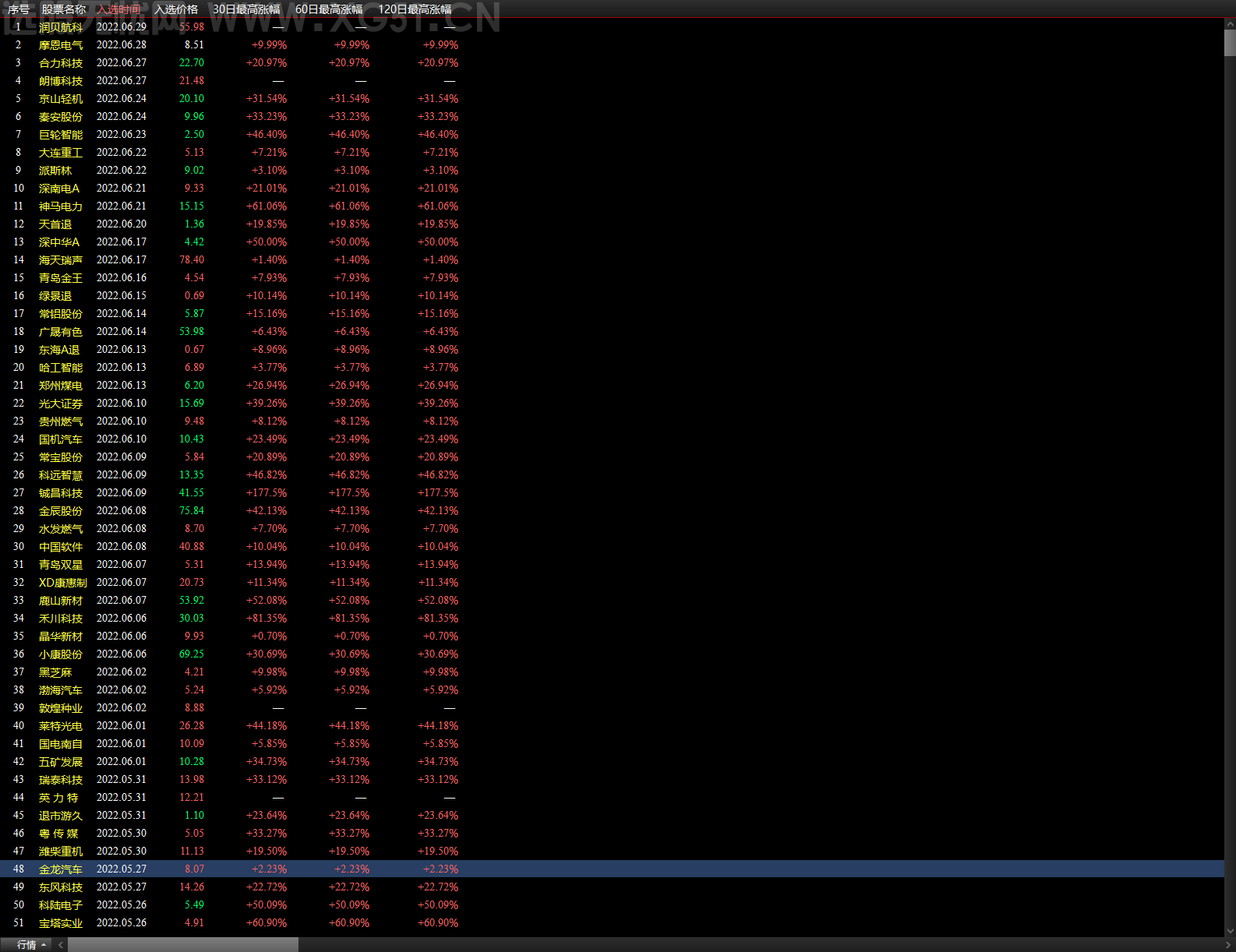Select stock 东海A退
Screen dimensions: 1236x952
tap(59, 350)
